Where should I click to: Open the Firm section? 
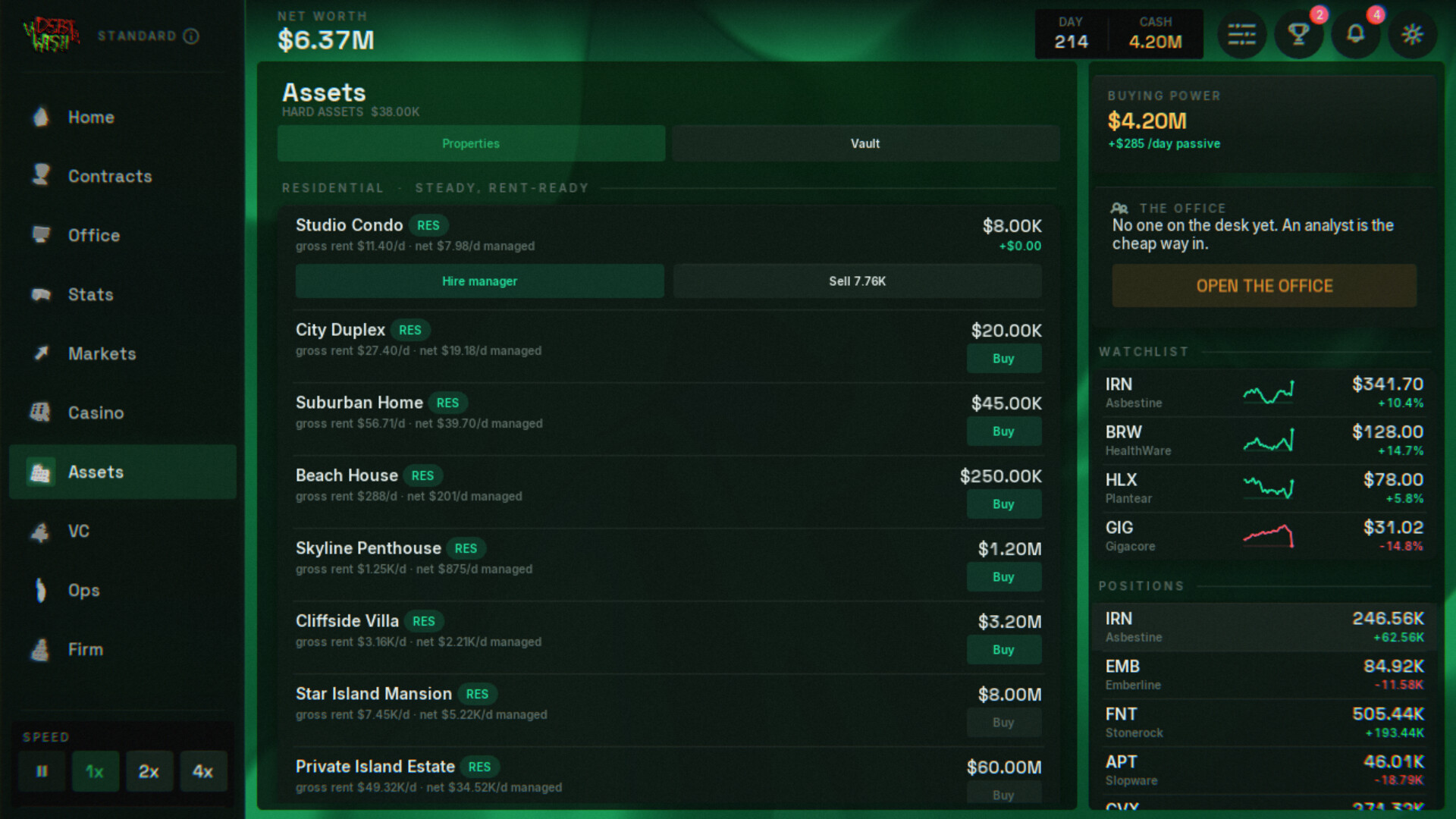pos(123,649)
